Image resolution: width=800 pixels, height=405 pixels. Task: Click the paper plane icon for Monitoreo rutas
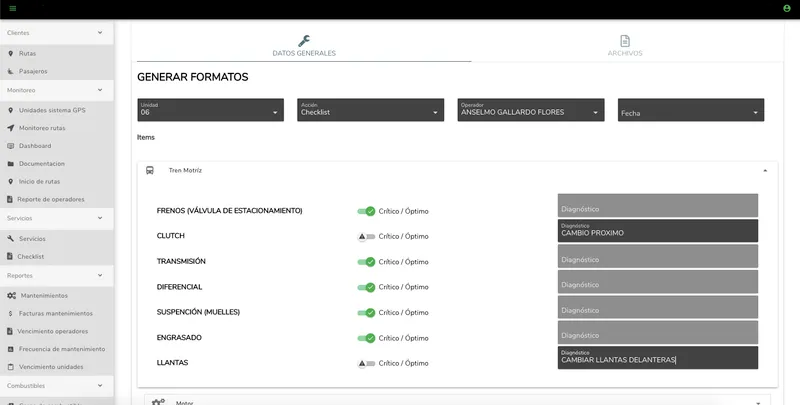click(x=11, y=128)
